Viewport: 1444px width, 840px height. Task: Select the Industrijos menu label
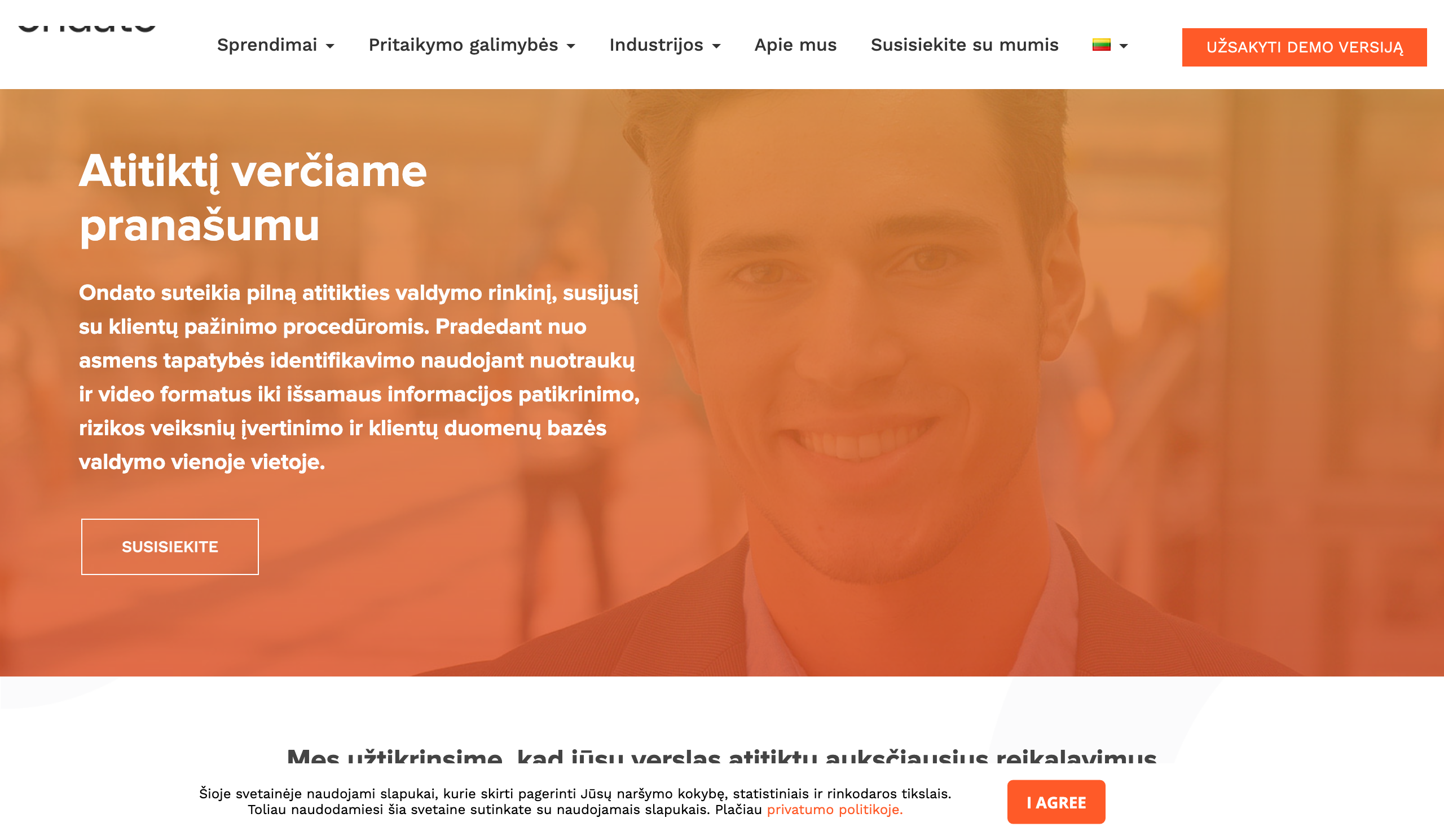656,45
